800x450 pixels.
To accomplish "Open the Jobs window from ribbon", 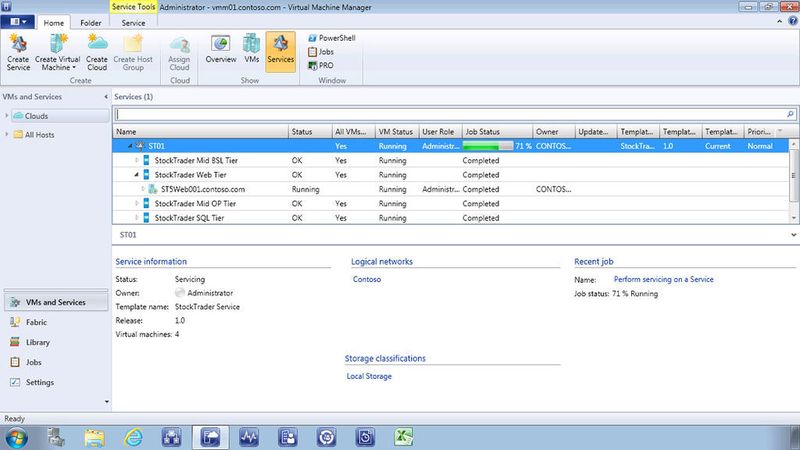I will tap(321, 52).
